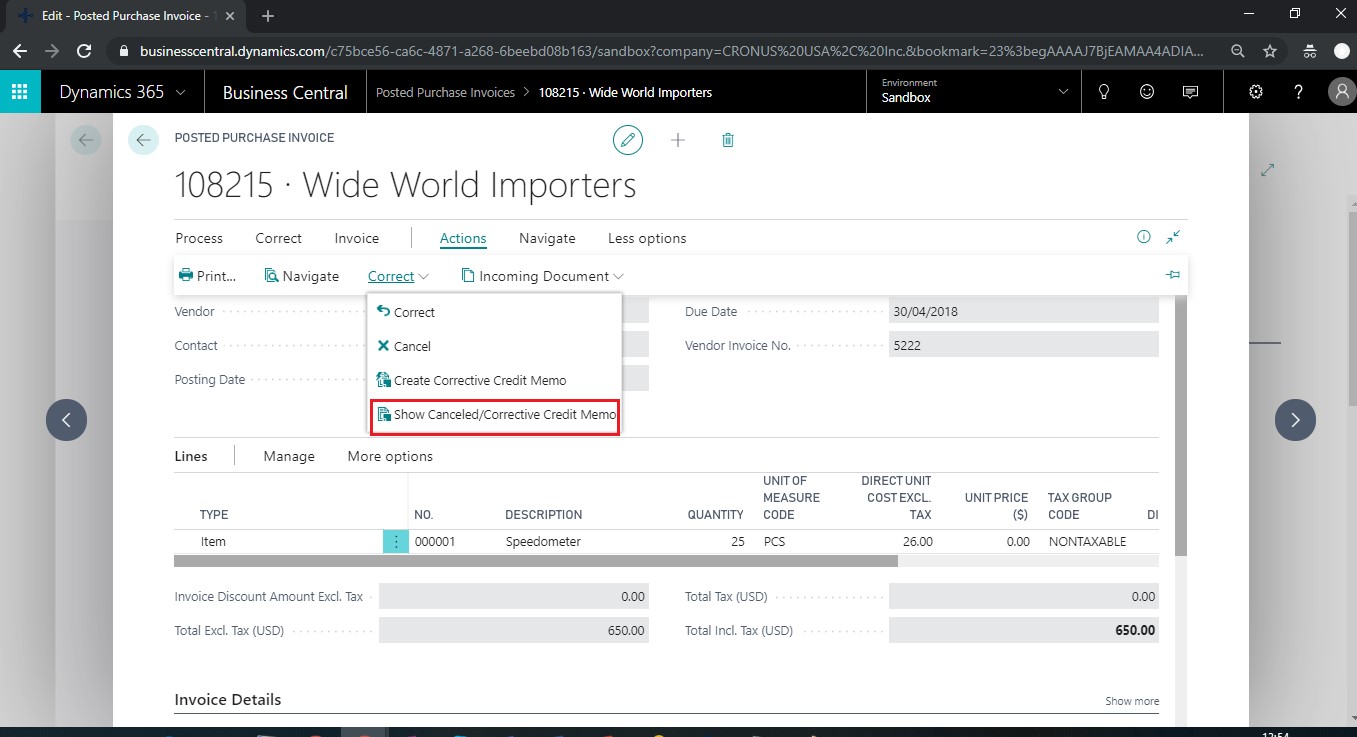The height and width of the screenshot is (737, 1357).
Task: Click the Total Incl. Tax value 650.00
Action: pos(1024,630)
